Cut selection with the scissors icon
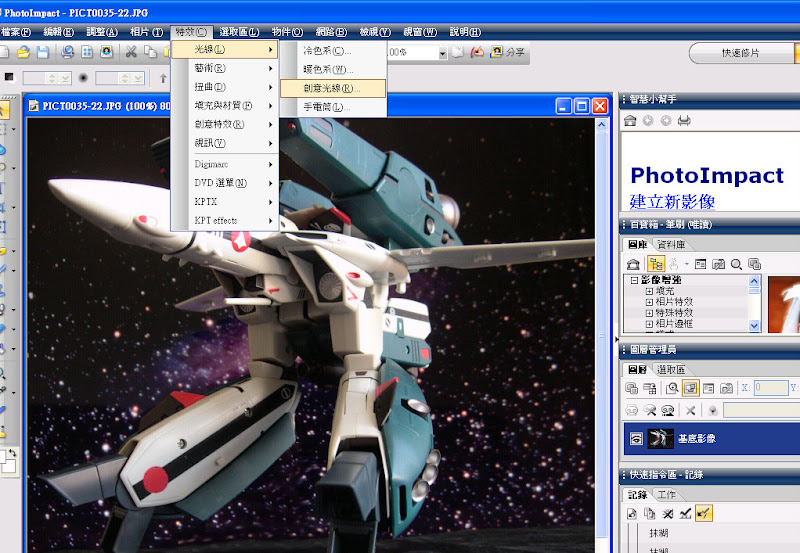 point(131,52)
